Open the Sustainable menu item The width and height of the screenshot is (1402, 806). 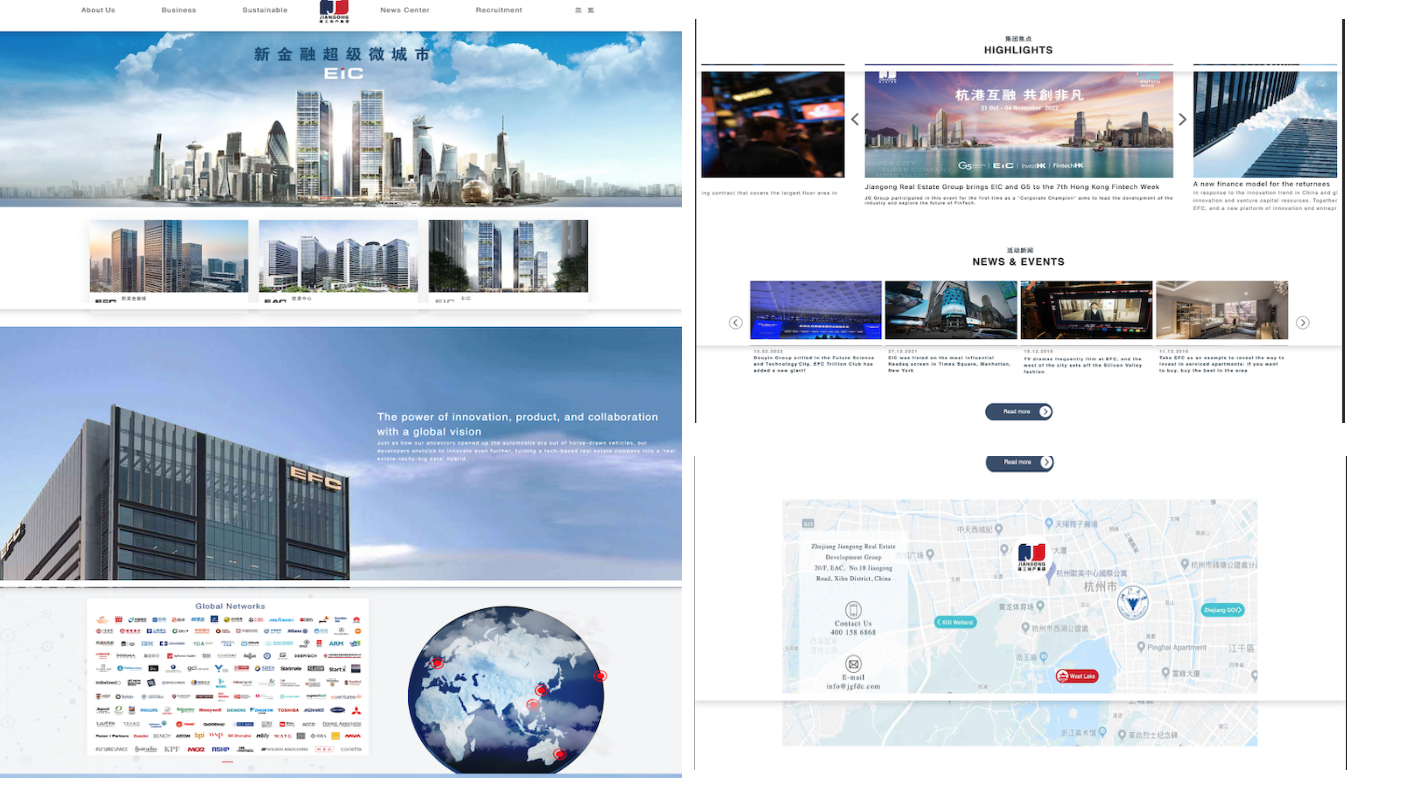265,10
